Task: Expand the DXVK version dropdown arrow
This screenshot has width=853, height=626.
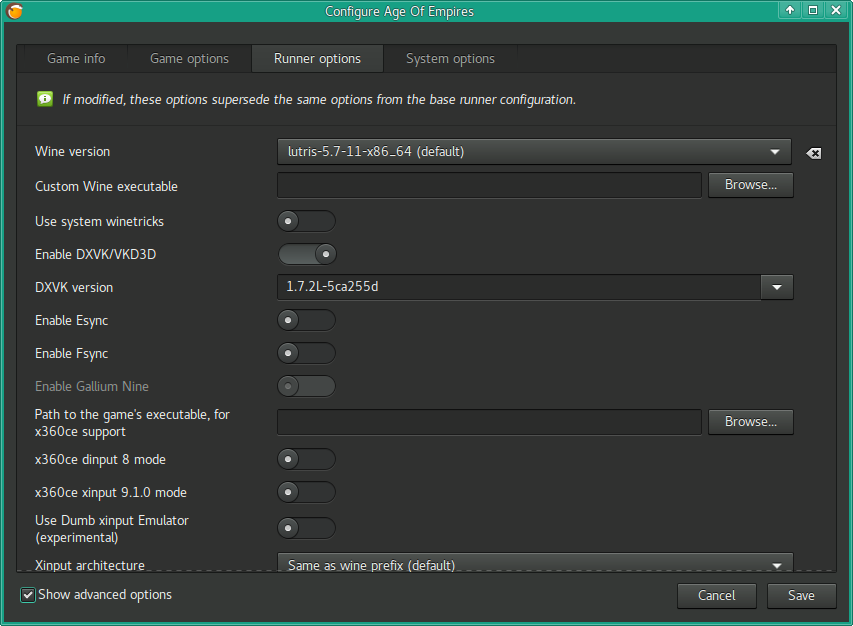Action: click(777, 287)
